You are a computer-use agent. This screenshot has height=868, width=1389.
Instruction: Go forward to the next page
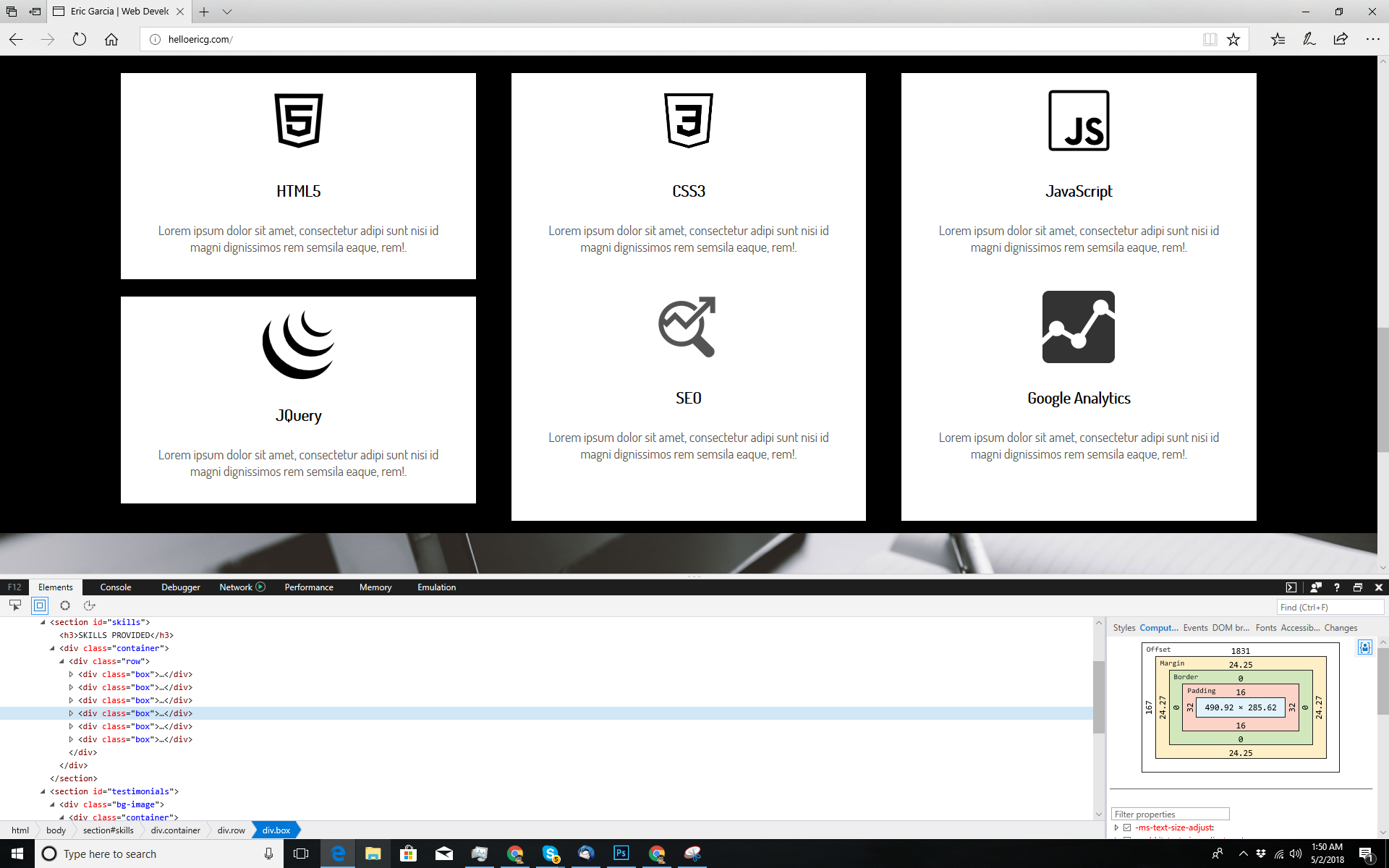pyautogui.click(x=48, y=39)
